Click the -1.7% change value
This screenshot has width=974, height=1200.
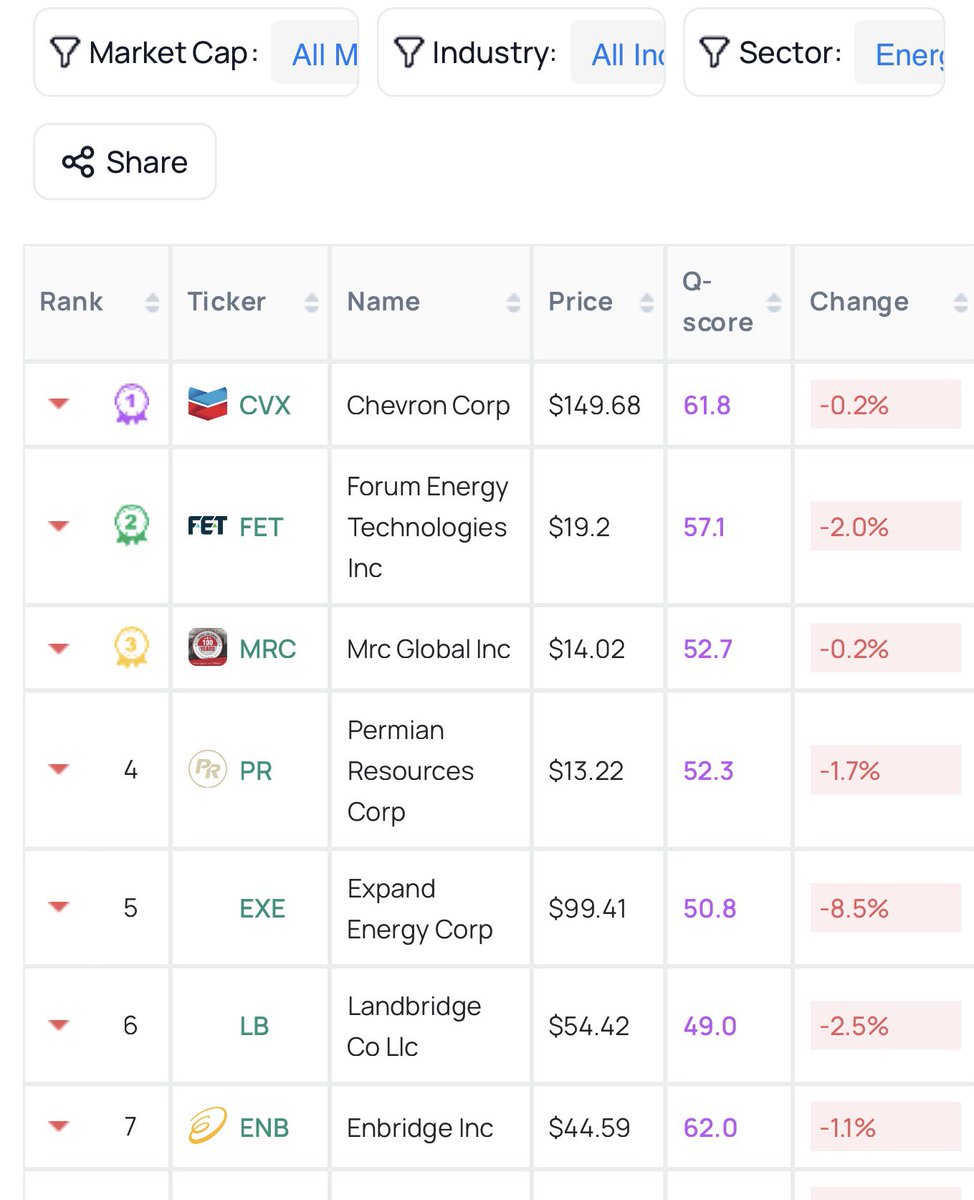849,771
